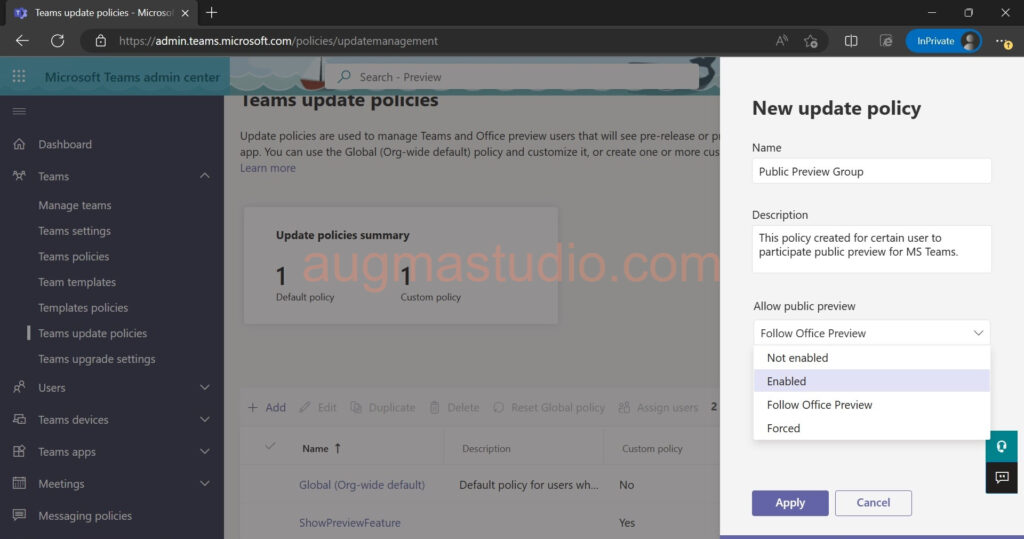Open the feedback chat icon
Screen dimensions: 1024x539
(1001, 478)
